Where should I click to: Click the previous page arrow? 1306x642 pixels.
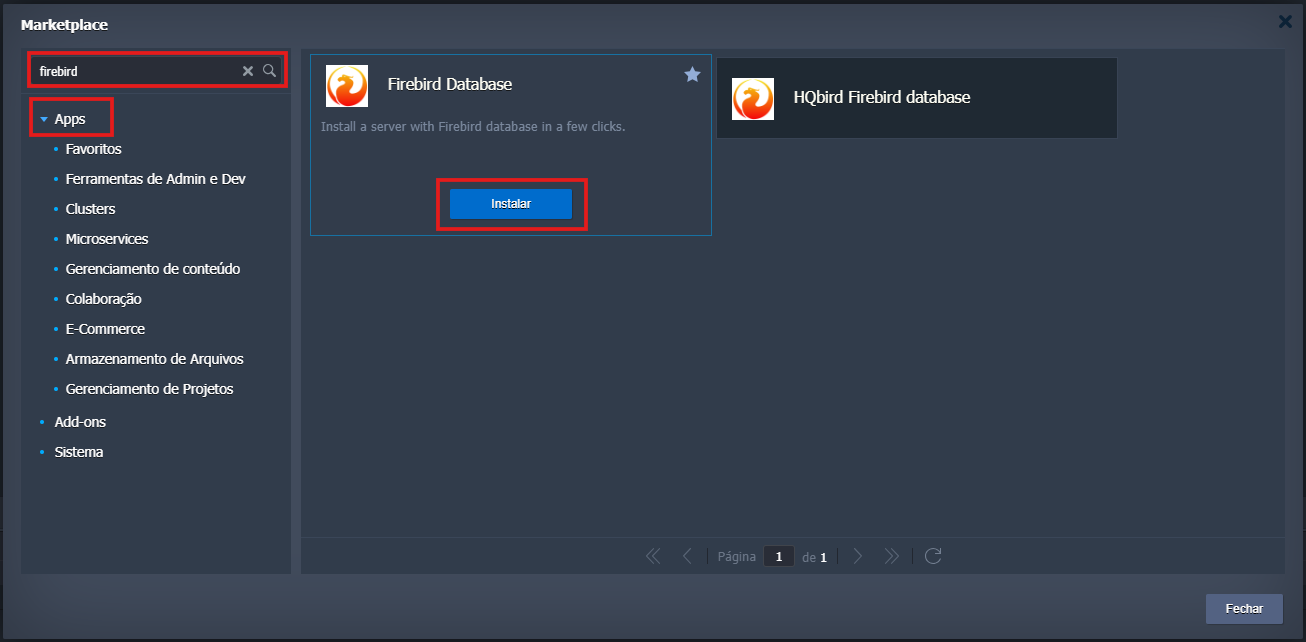[687, 557]
